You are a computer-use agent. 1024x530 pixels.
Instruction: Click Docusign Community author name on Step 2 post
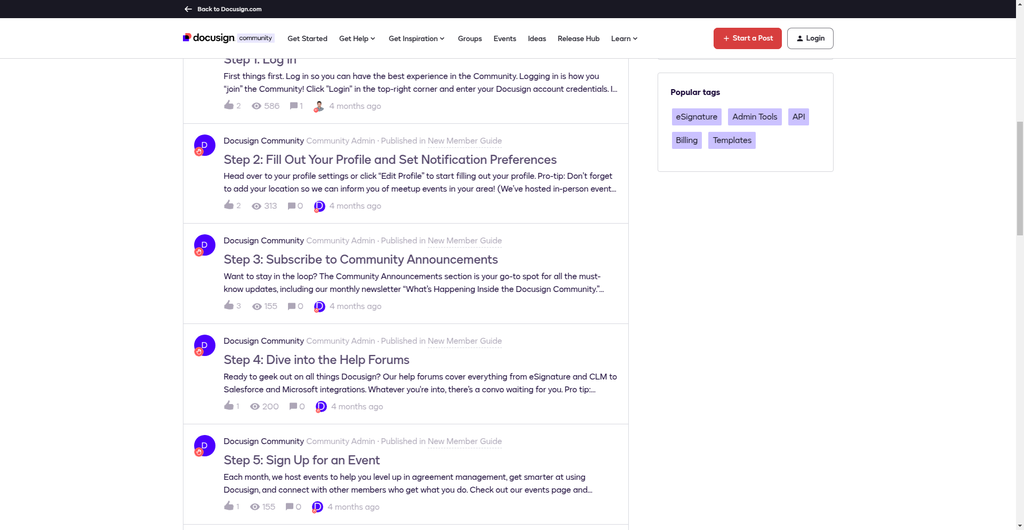tap(264, 141)
